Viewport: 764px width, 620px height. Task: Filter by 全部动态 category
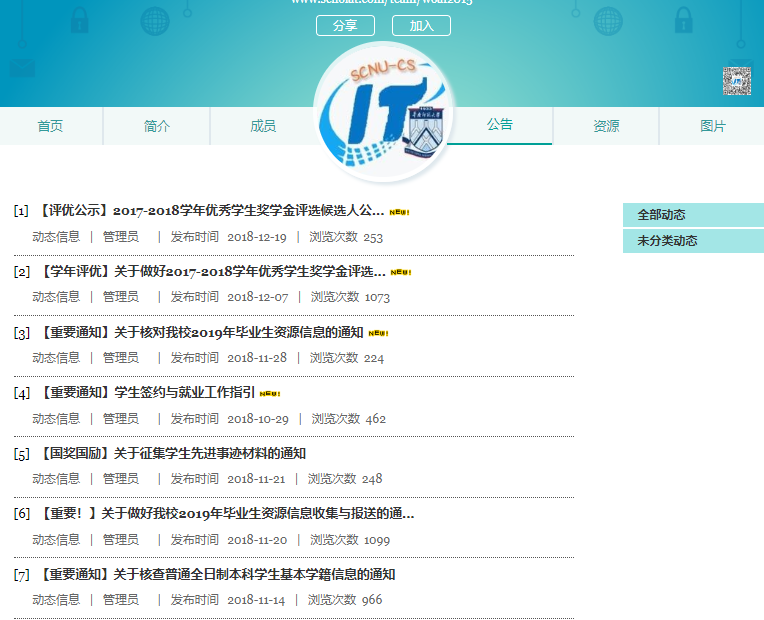[x=661, y=215]
